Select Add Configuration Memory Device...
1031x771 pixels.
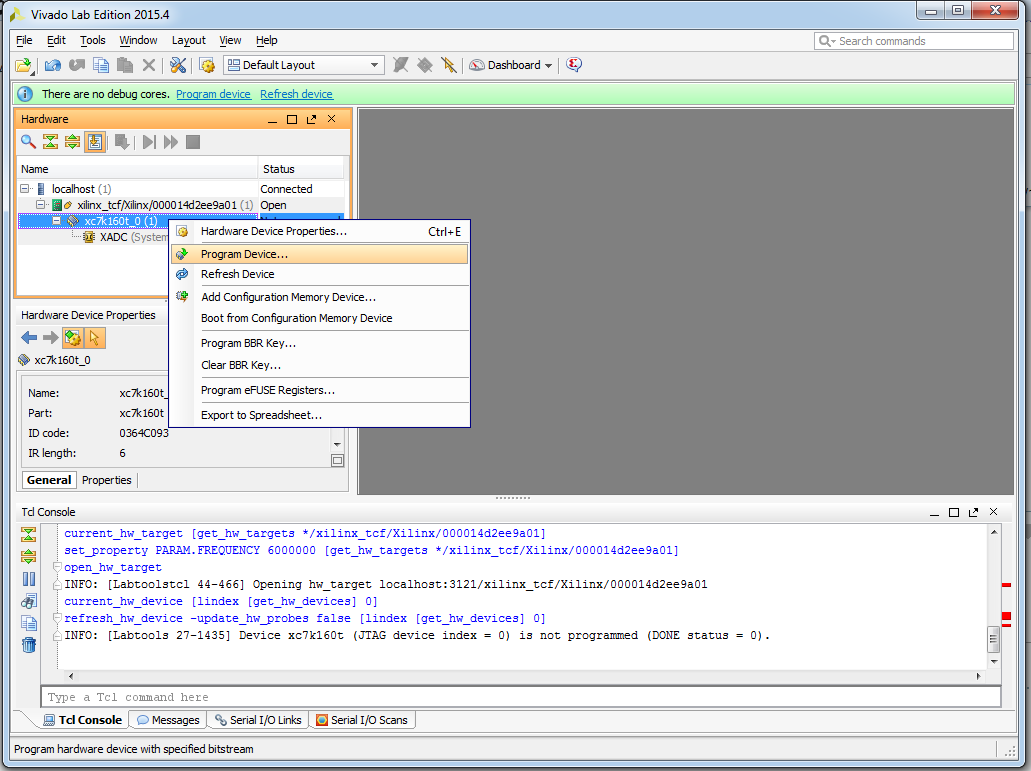coord(320,297)
